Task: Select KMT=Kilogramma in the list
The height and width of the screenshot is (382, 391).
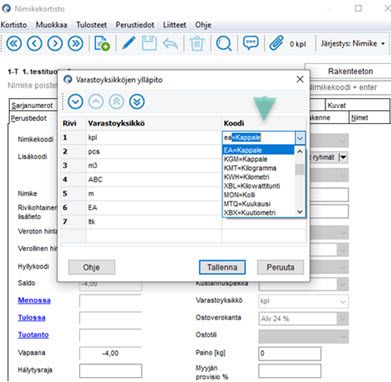Action: click(259, 168)
